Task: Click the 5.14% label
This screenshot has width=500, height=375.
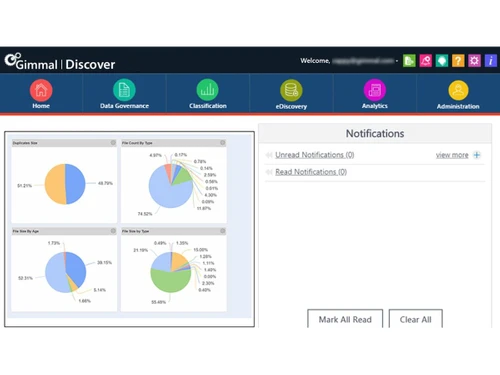Action: click(x=100, y=290)
